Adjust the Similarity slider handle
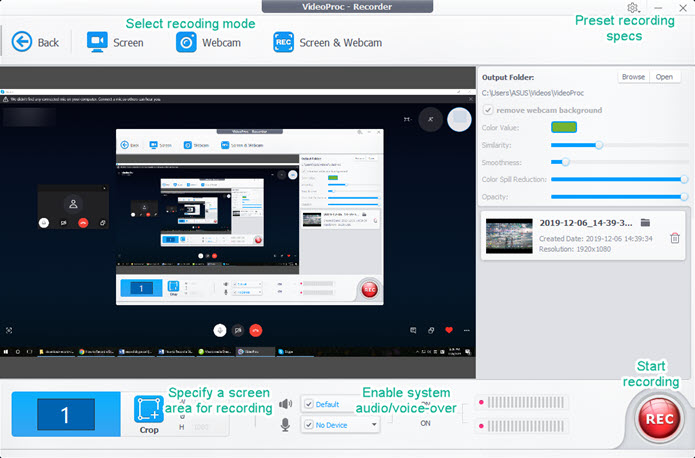The width and height of the screenshot is (695, 458). [599, 145]
